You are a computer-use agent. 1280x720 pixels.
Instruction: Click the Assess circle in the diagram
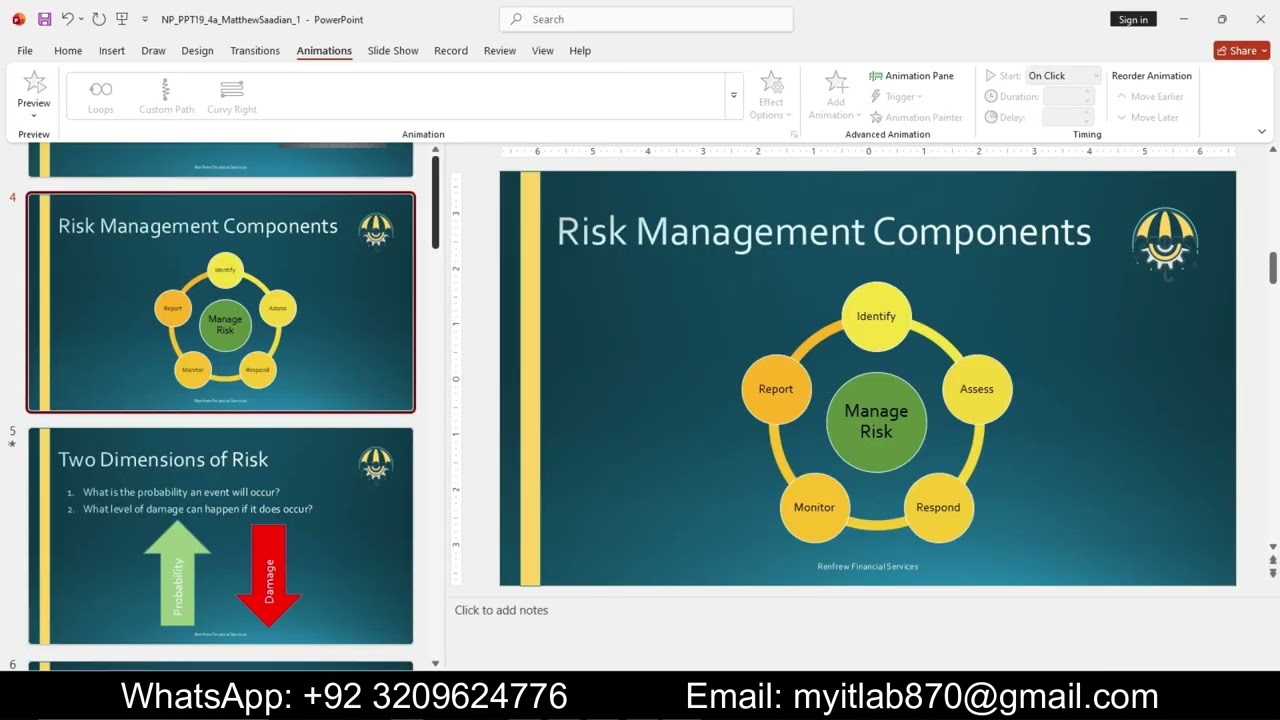click(x=977, y=389)
